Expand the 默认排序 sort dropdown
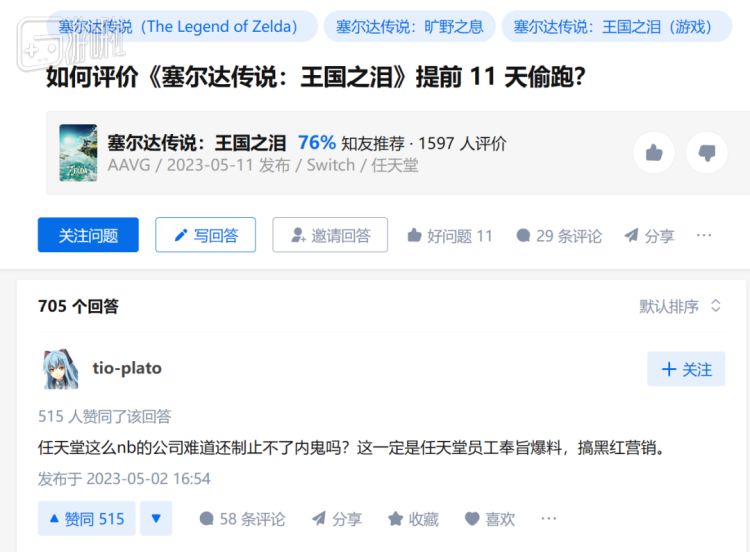 point(680,306)
